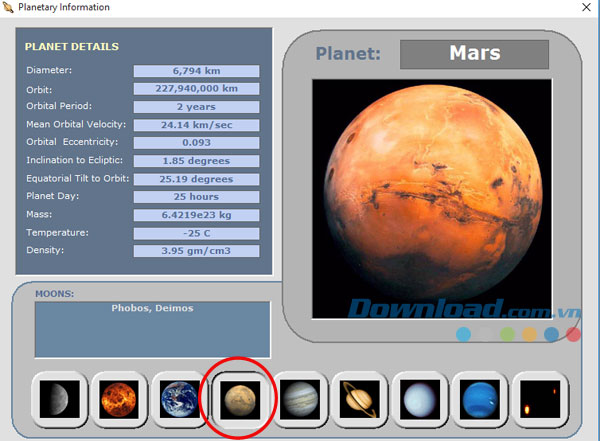Click the Density: label
The image size is (600, 441).
45,250
